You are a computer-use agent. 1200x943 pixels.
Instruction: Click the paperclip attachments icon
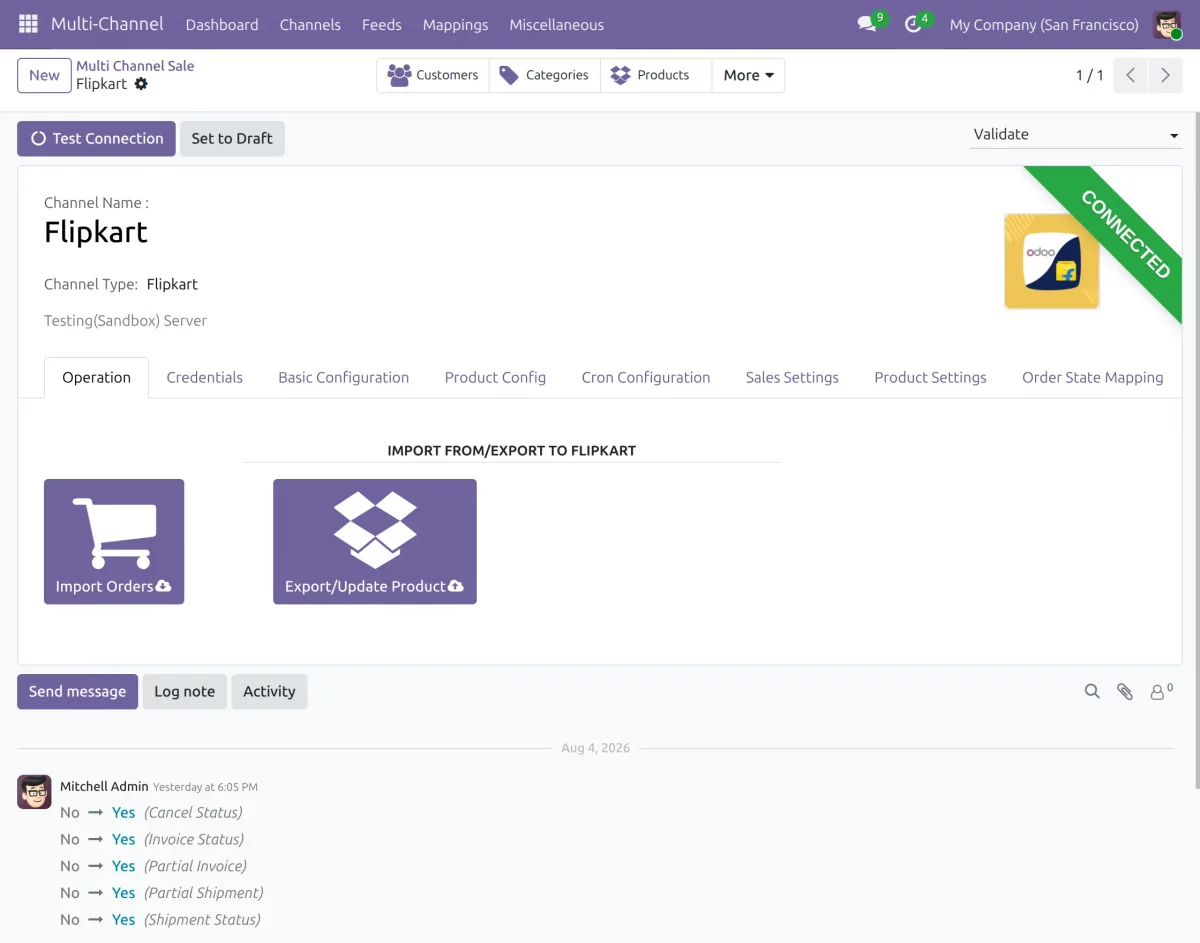pyautogui.click(x=1125, y=691)
